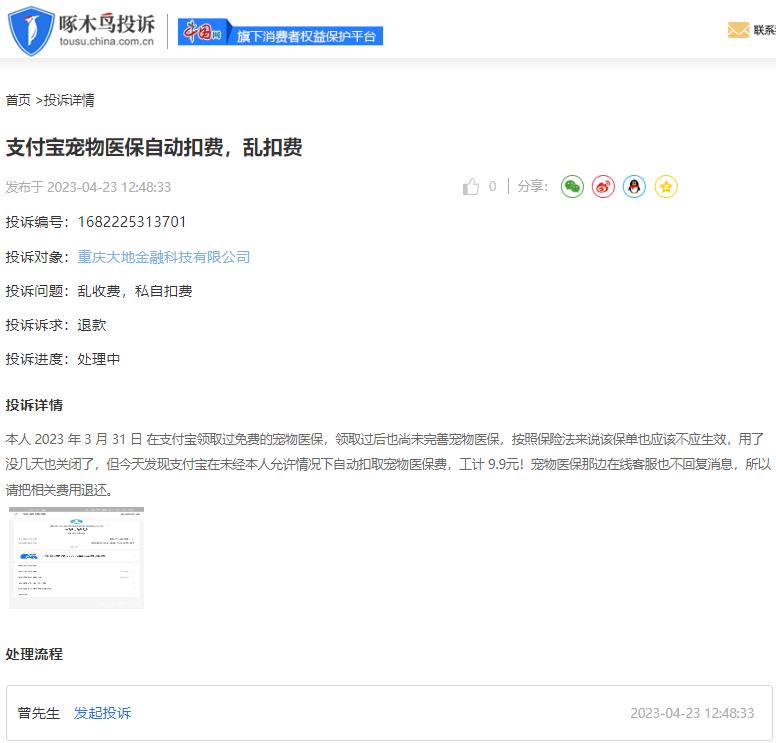Screen dimensions: 776x743
Task: Select complaint number 1682225313701
Action: click(132, 222)
